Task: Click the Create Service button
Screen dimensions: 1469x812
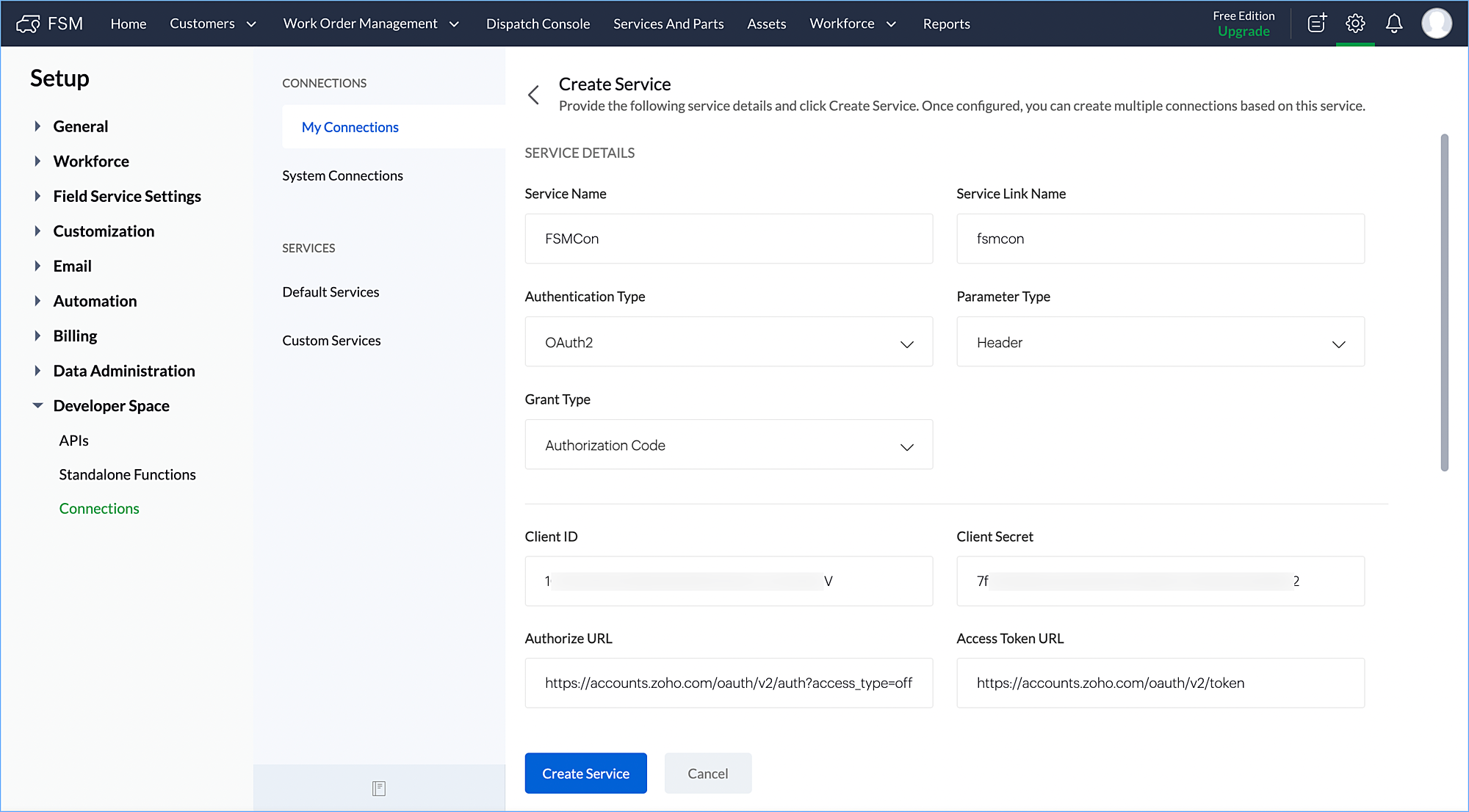Action: click(585, 773)
